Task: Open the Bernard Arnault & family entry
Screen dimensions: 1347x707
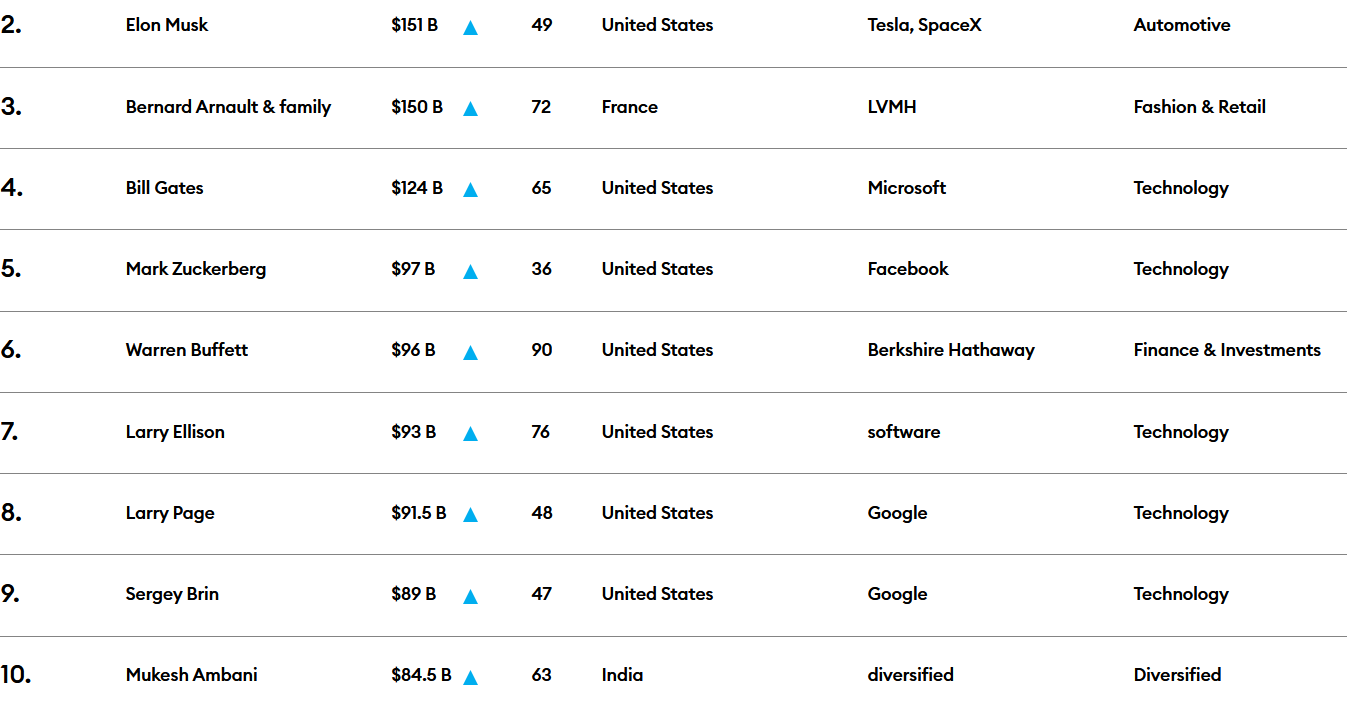Action: click(228, 107)
